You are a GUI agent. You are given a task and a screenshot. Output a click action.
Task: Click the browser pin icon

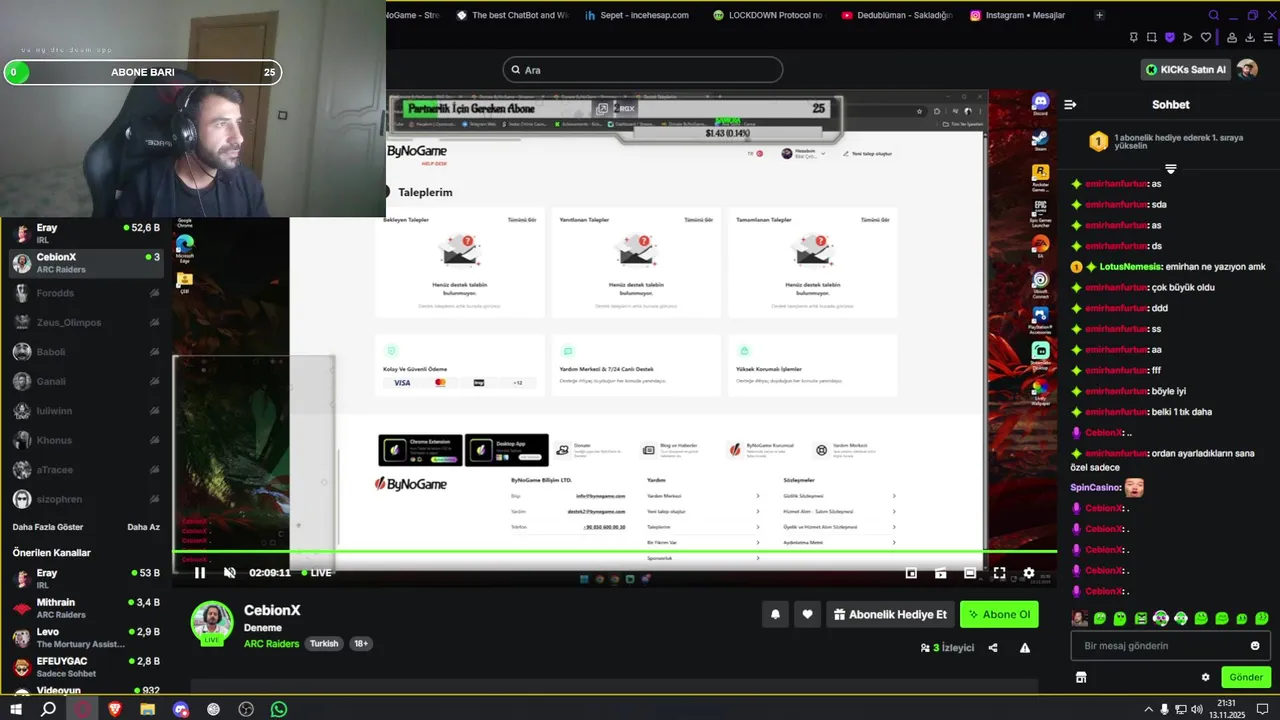1133,37
